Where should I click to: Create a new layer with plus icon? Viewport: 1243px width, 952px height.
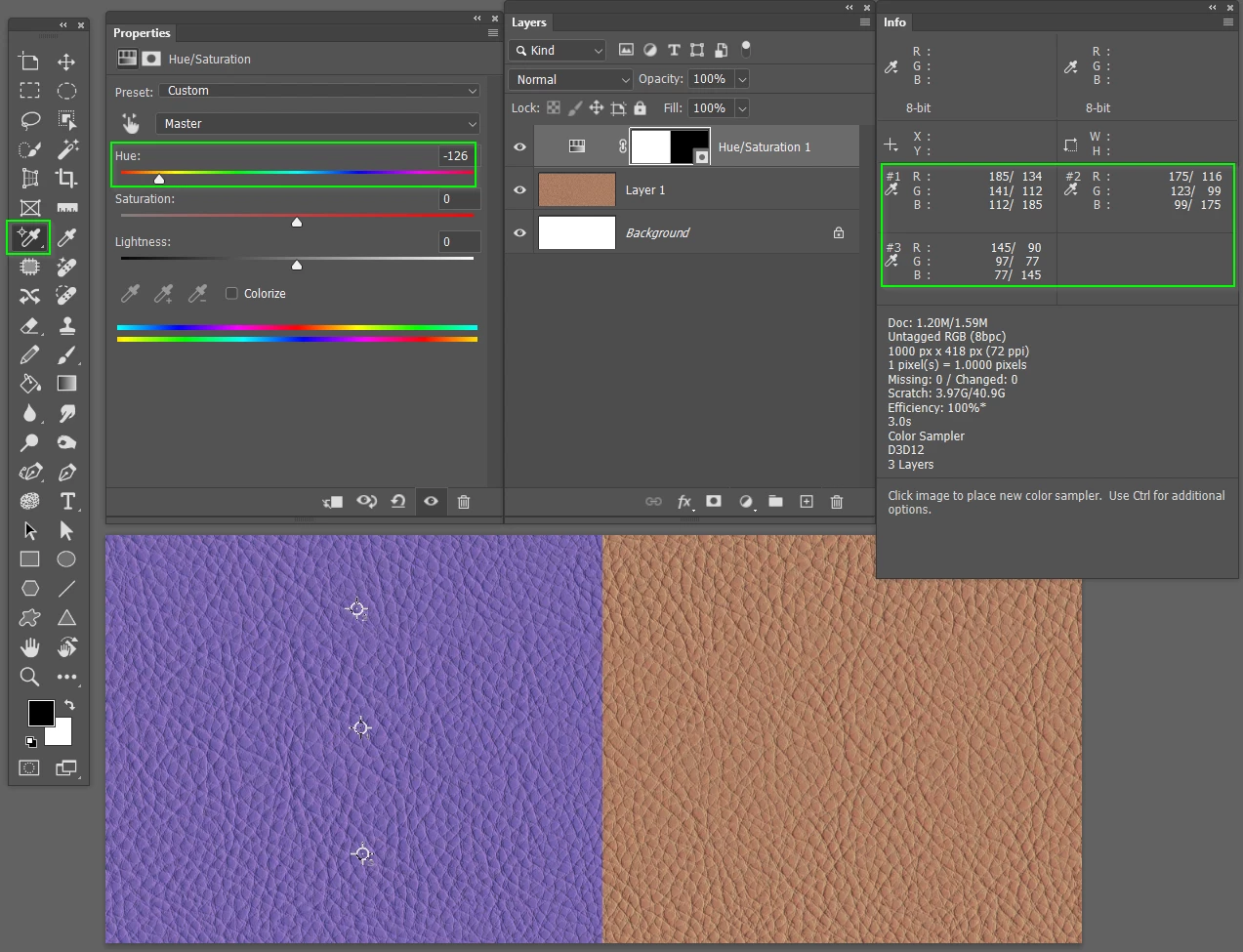click(x=807, y=502)
